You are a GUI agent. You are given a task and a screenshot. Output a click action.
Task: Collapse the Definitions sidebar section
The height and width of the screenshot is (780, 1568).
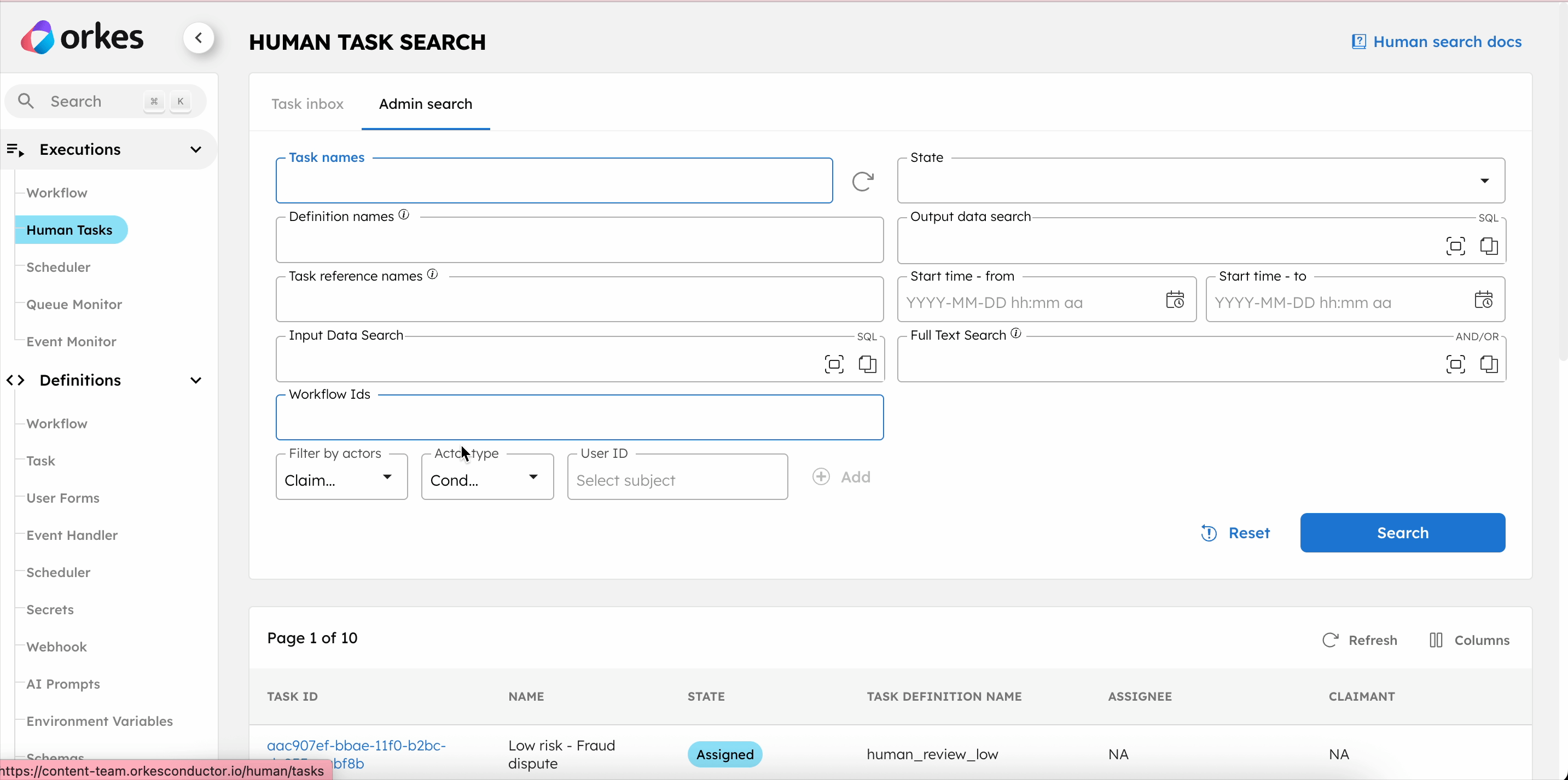[195, 380]
